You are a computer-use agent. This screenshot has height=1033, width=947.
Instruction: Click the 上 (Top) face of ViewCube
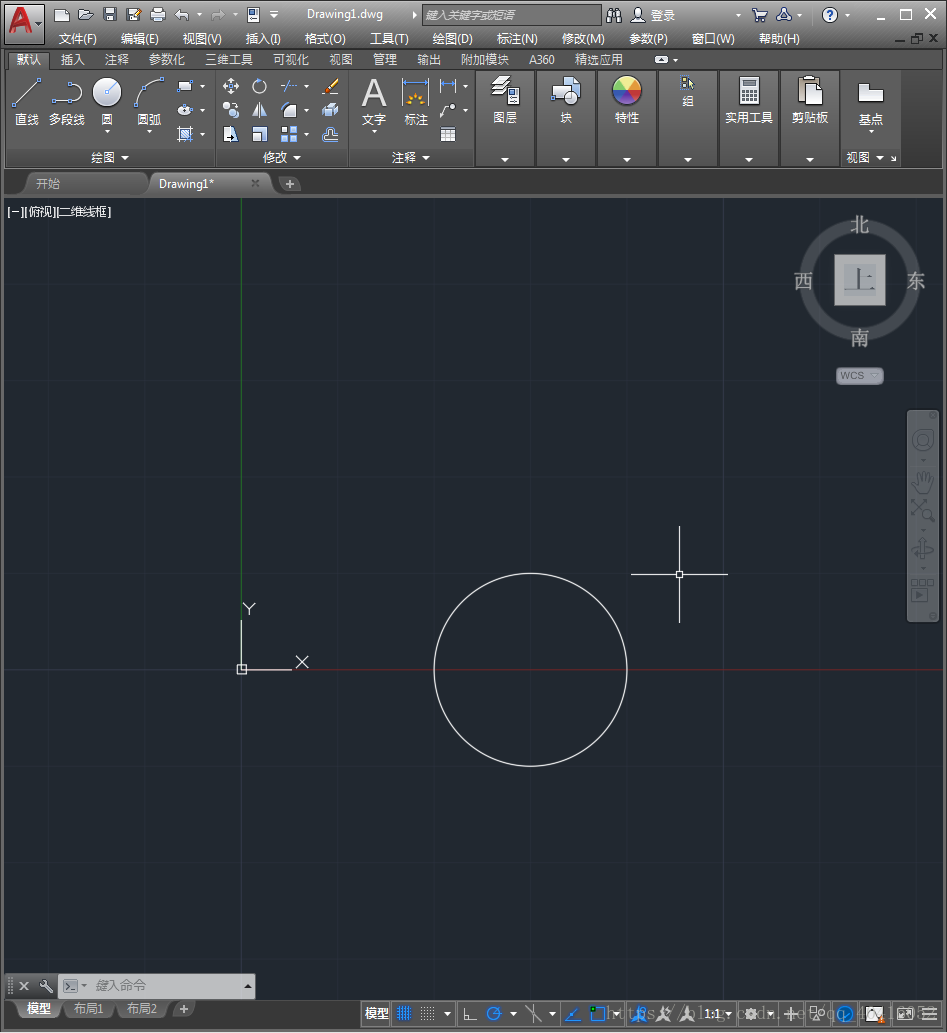[859, 280]
